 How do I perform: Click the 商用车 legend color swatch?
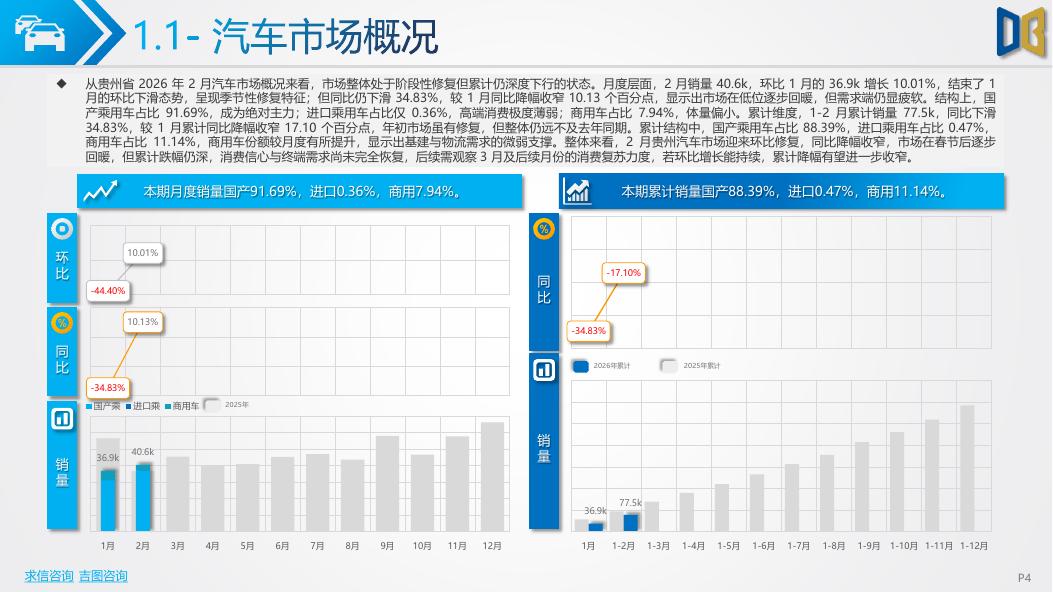point(168,406)
